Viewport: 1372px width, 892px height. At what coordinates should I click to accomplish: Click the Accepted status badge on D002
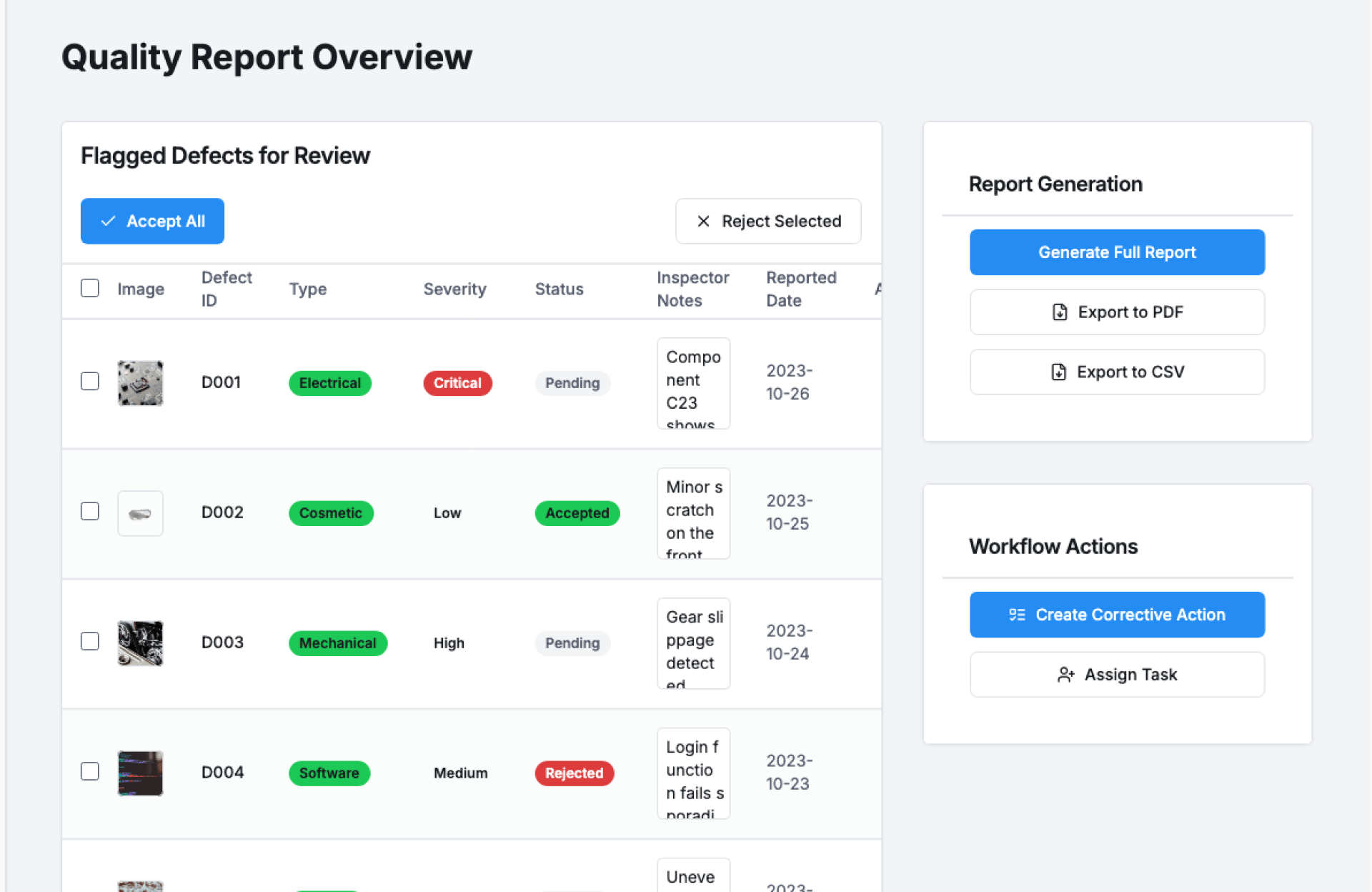pos(577,513)
